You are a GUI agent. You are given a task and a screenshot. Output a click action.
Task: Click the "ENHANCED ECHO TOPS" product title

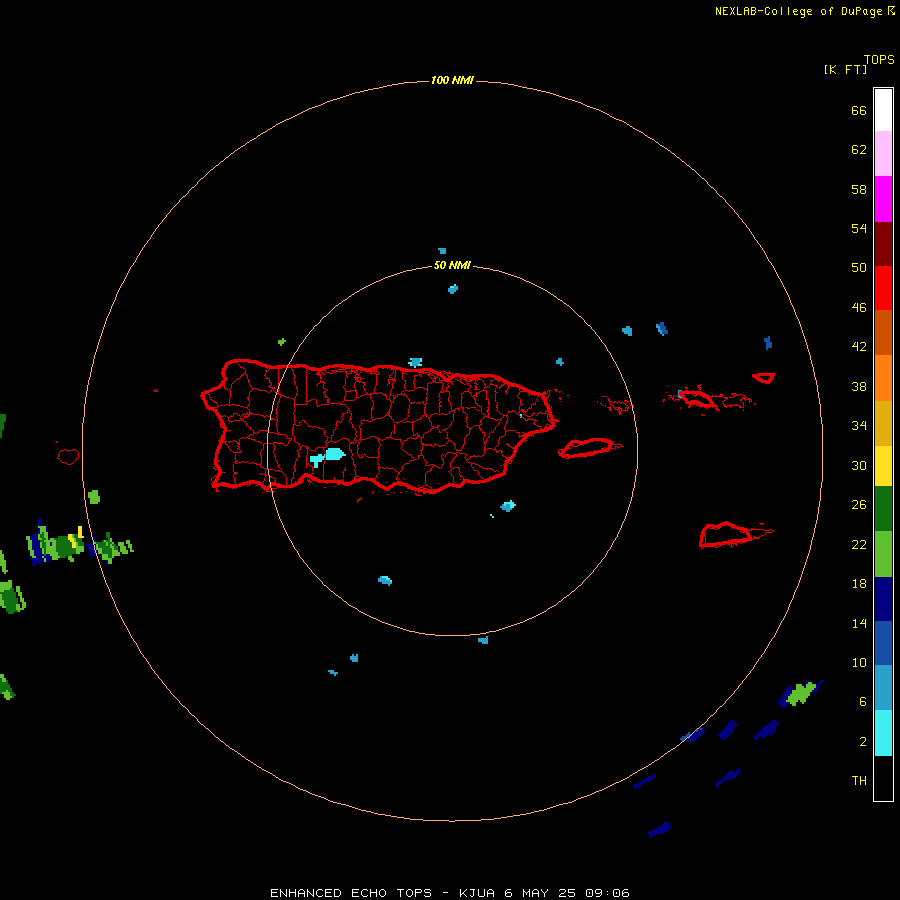[x=351, y=893]
